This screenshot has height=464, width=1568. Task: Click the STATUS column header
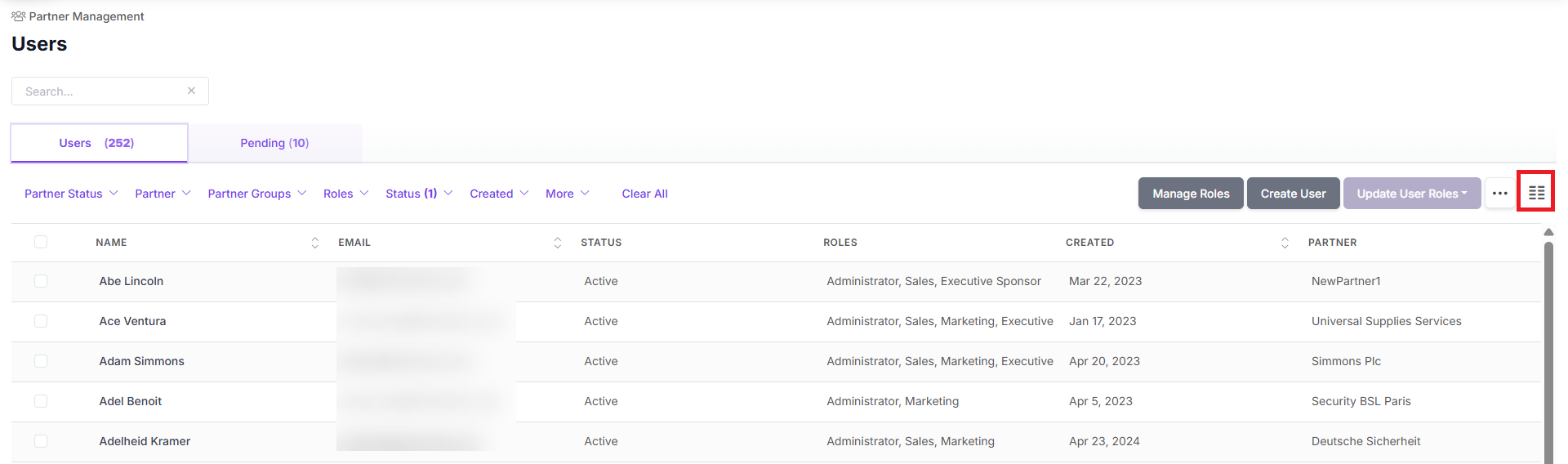[601, 243]
